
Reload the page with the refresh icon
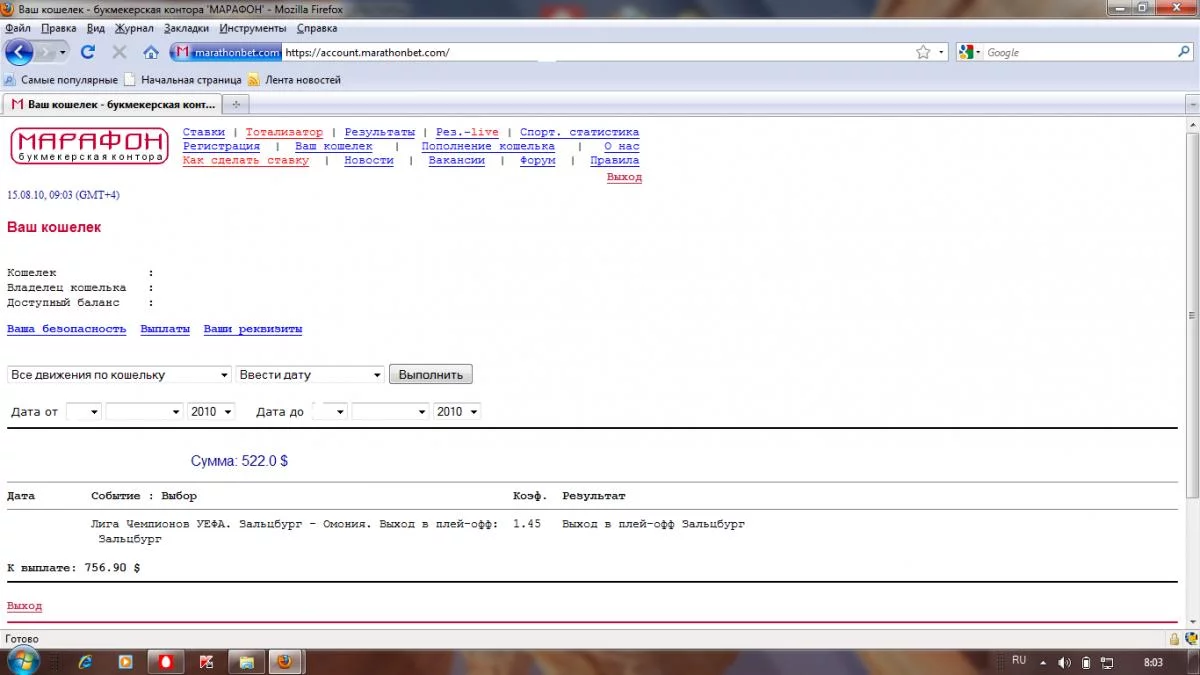(x=88, y=52)
